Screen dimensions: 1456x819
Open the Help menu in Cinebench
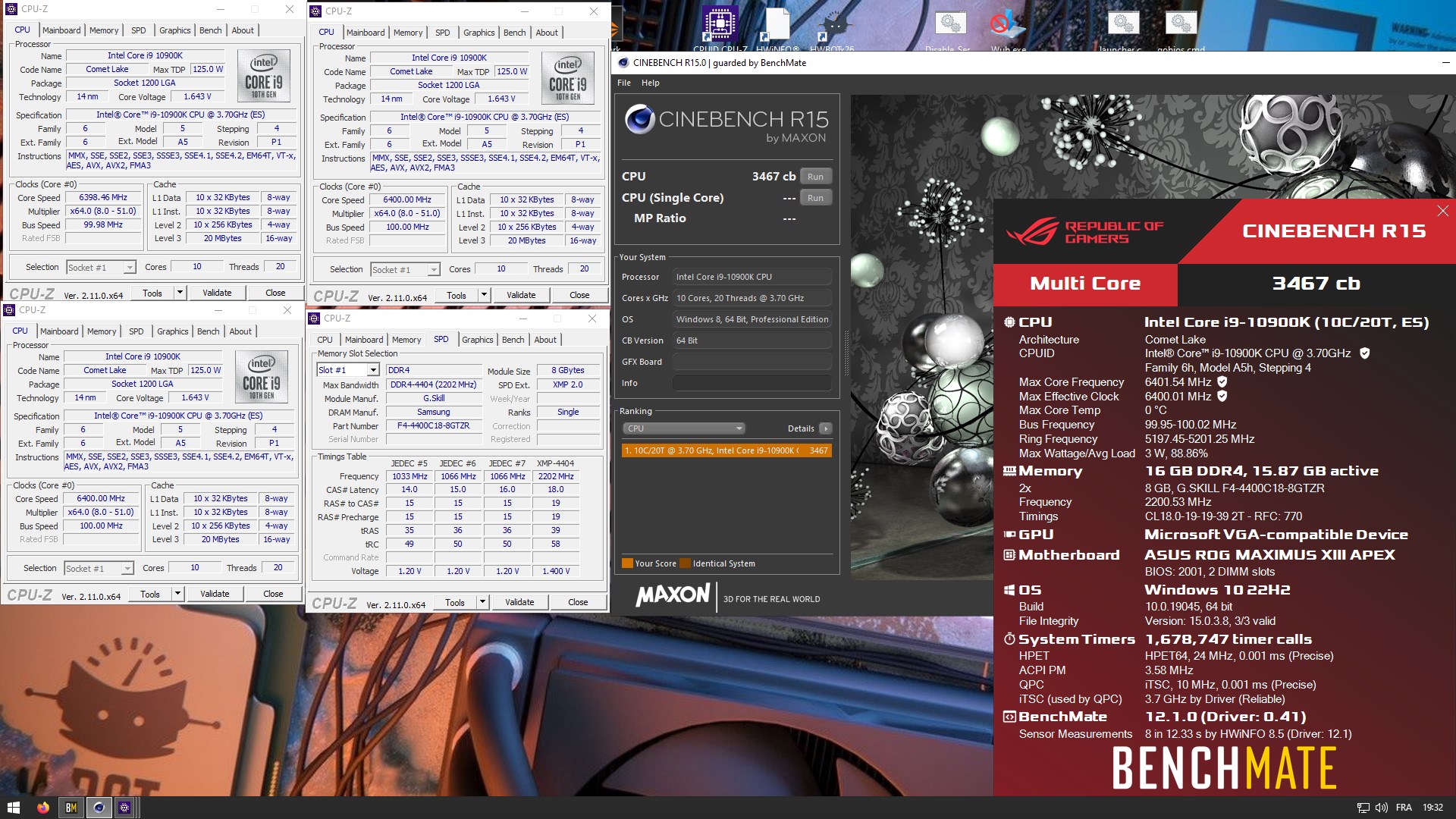tap(650, 83)
